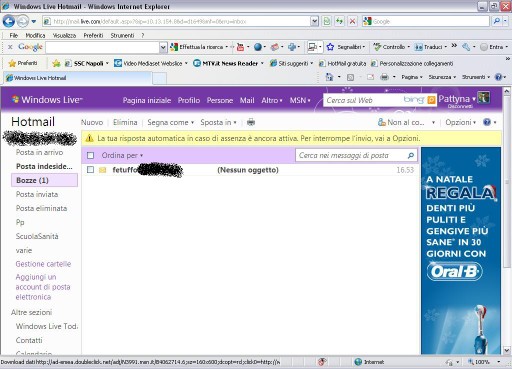The image size is (512, 369).
Task: Click the YouTube icon in Google toolbar
Action: (240, 47)
